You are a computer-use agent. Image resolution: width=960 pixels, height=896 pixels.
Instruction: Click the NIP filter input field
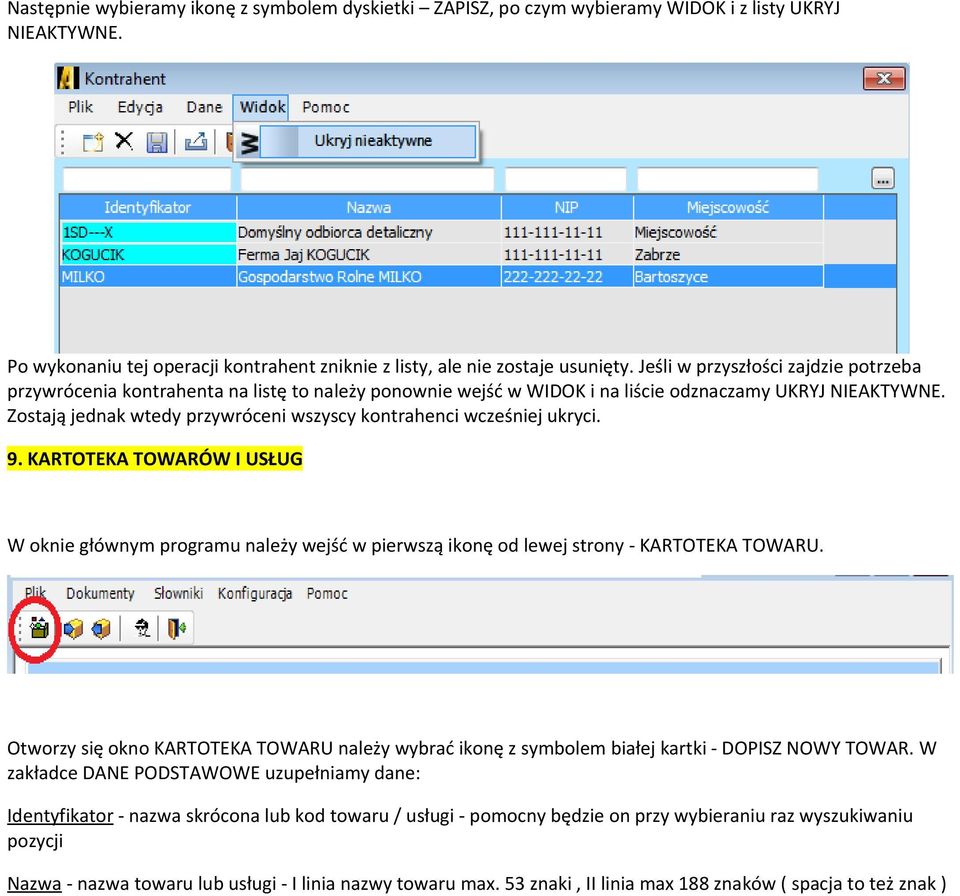pos(566,179)
